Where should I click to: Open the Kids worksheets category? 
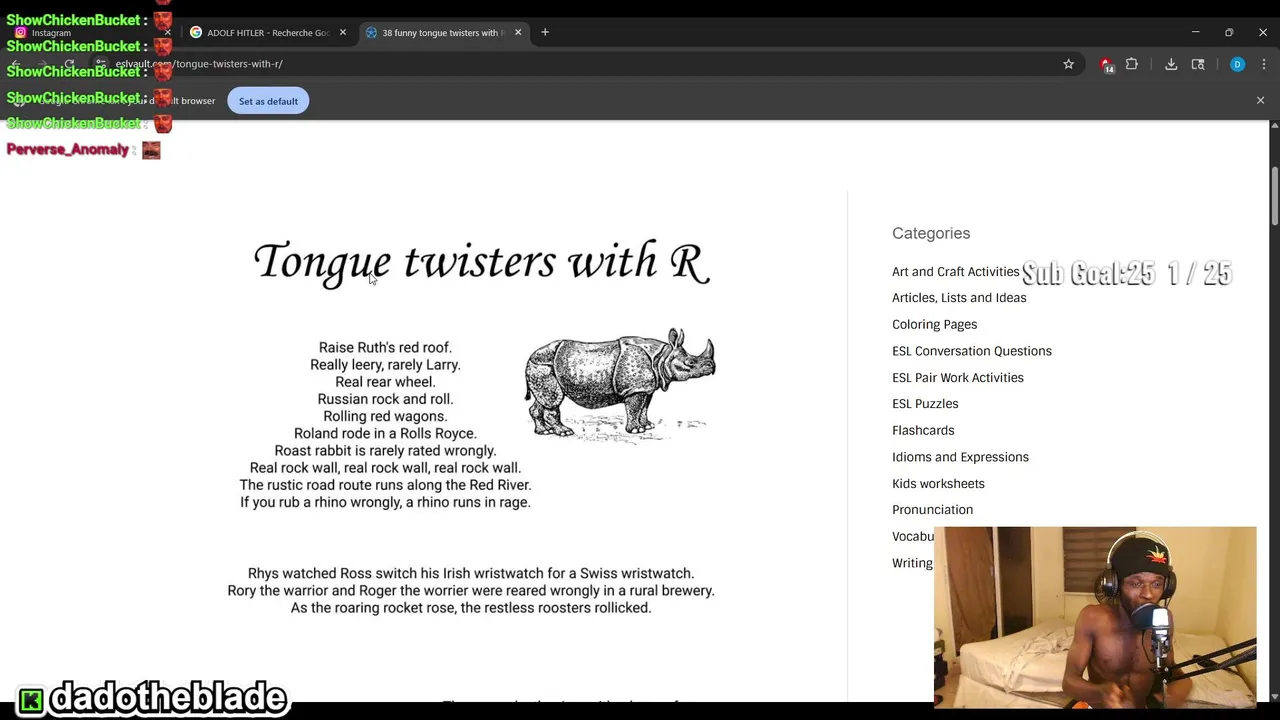(x=938, y=483)
